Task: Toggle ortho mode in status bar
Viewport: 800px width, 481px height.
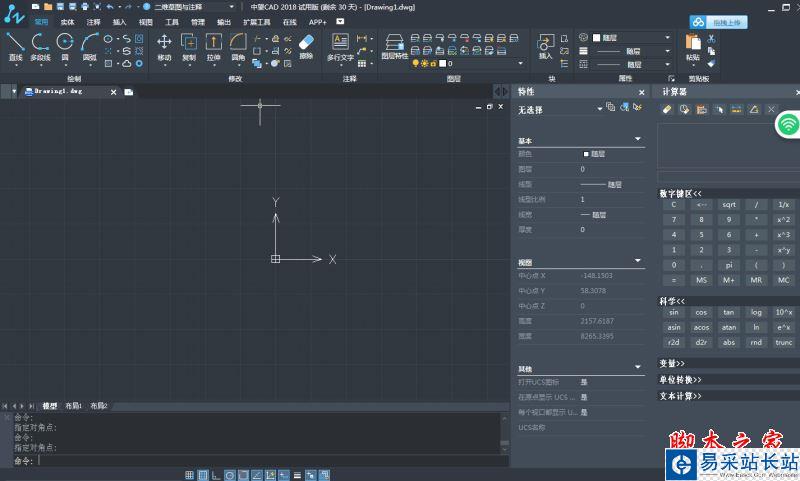Action: click(x=216, y=475)
